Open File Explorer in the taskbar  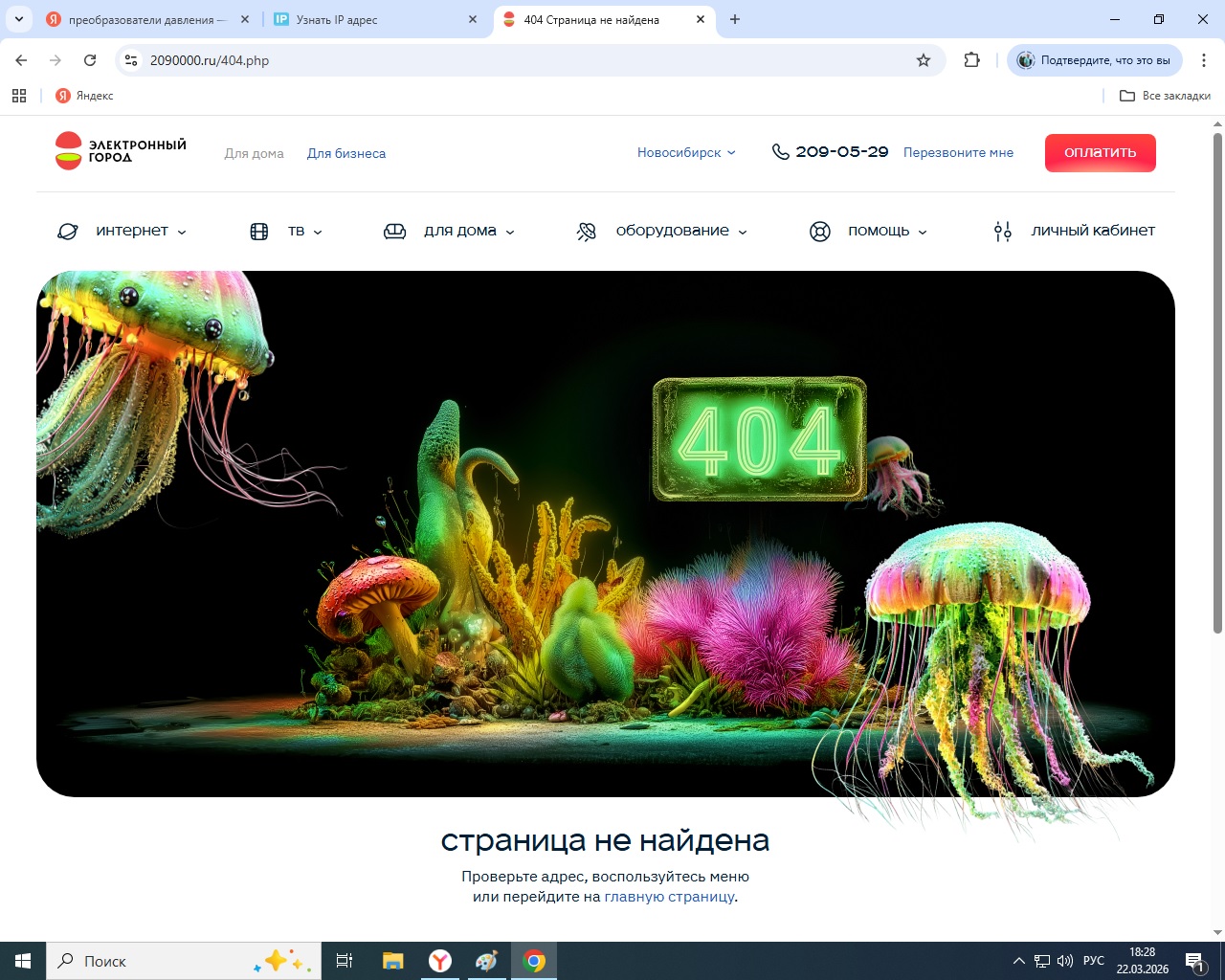(x=392, y=961)
